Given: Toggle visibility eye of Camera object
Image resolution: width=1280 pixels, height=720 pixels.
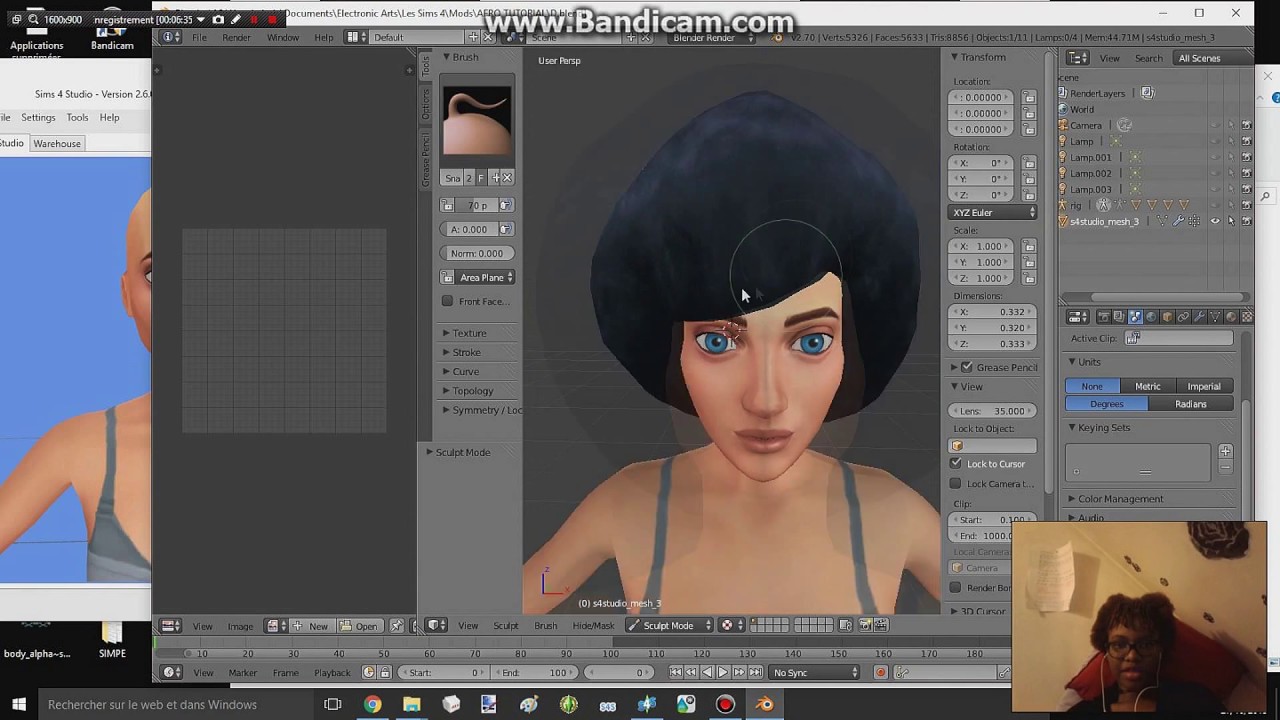Looking at the screenshot, I should 1215,125.
